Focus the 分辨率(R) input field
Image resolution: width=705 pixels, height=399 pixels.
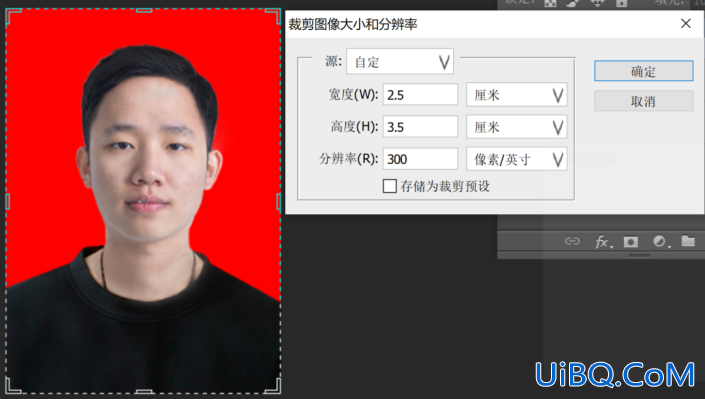420,159
